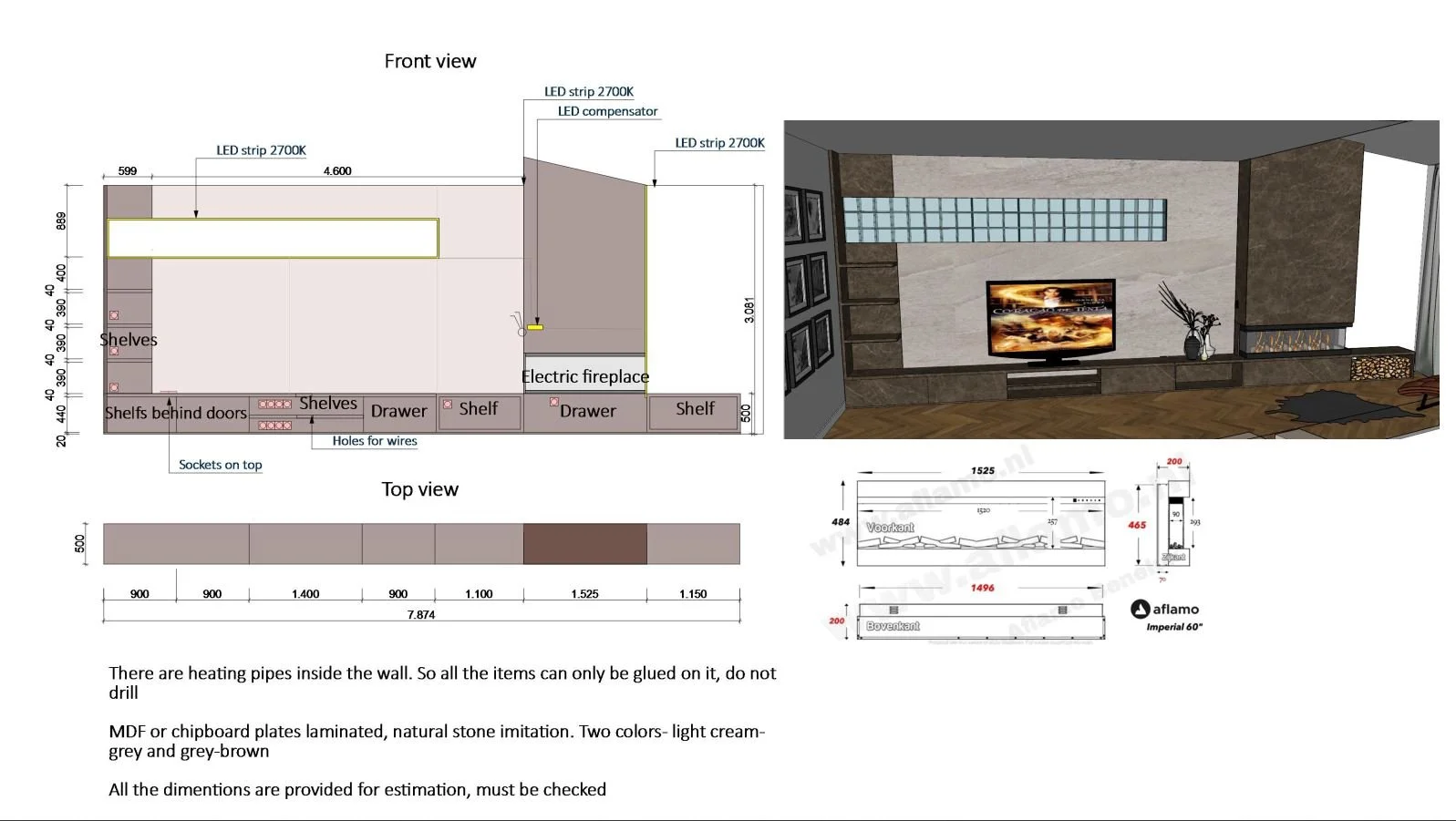The image size is (1456, 821).
Task: Select the 'Front view' heading
Action: point(430,61)
